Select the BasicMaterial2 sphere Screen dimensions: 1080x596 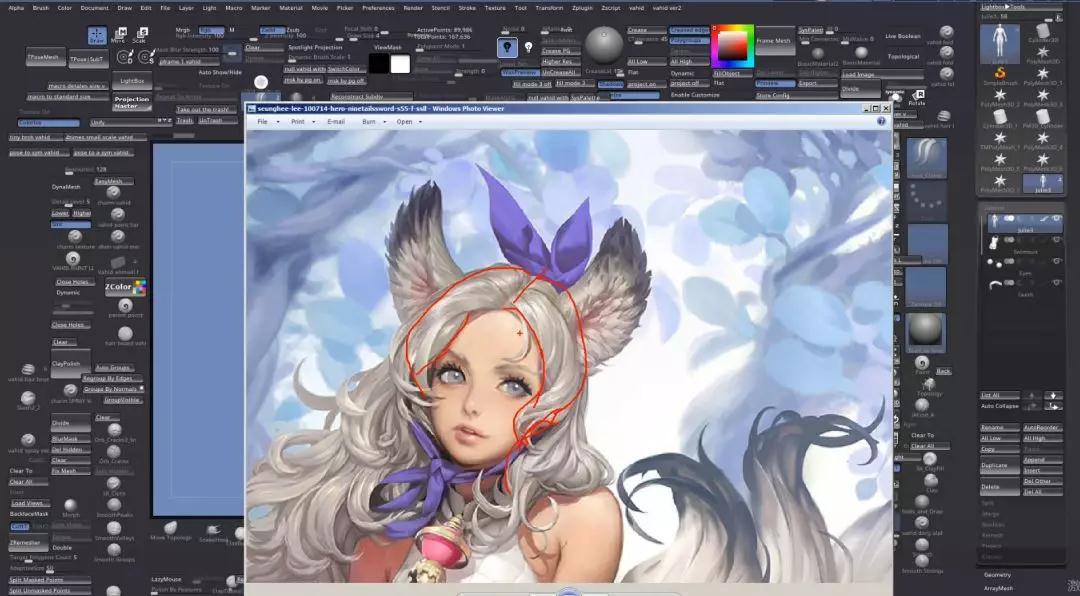pyautogui.click(x=818, y=53)
